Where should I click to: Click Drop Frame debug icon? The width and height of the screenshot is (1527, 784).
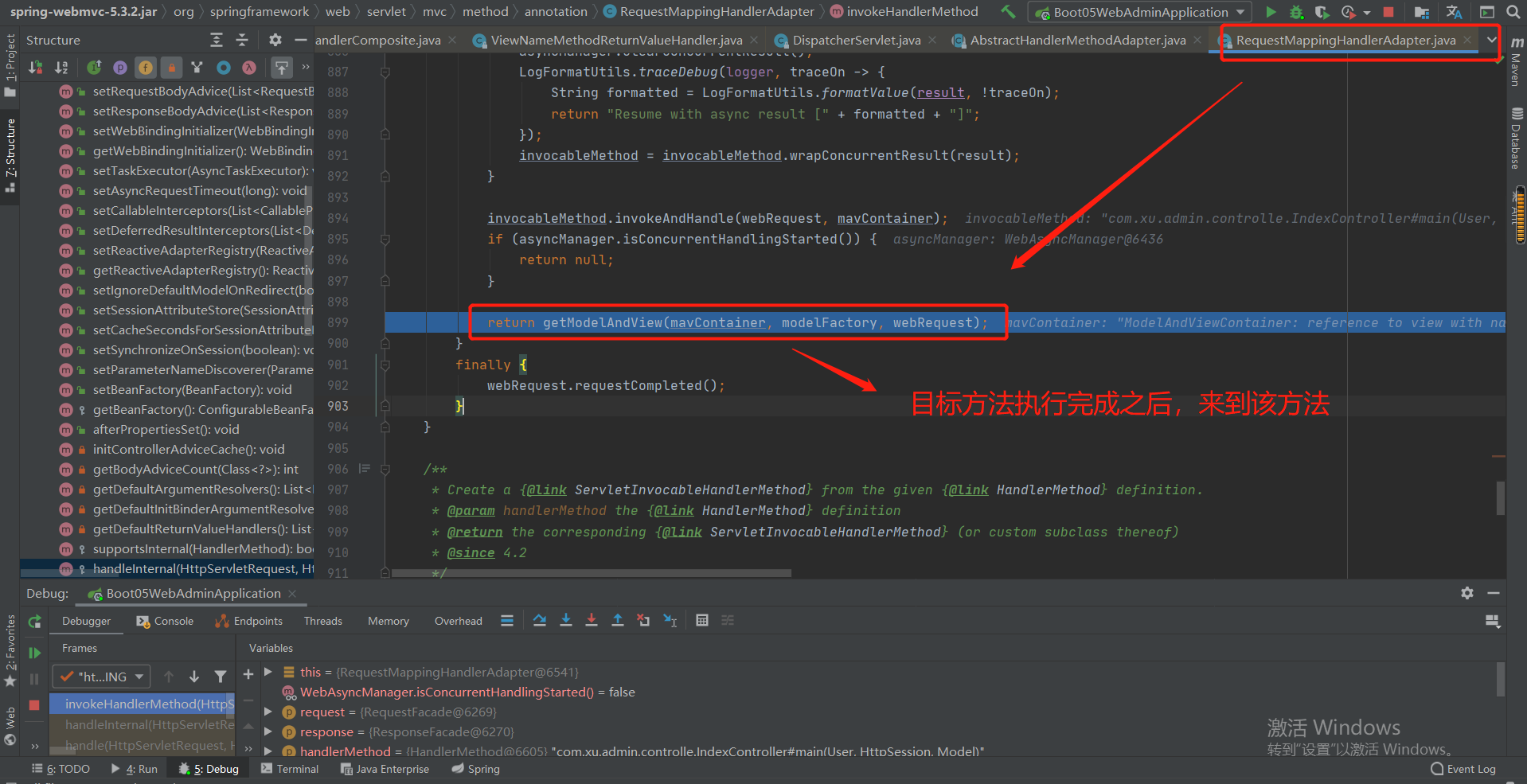click(x=643, y=621)
